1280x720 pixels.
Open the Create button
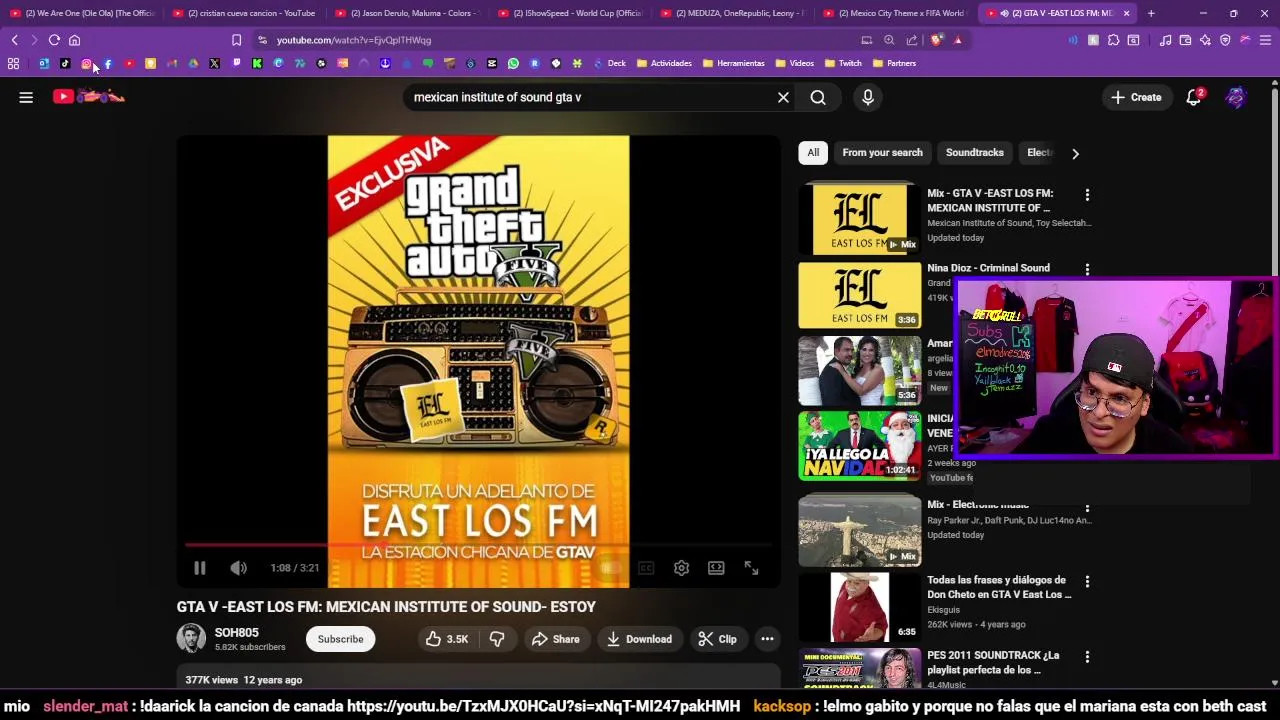[x=1136, y=97]
